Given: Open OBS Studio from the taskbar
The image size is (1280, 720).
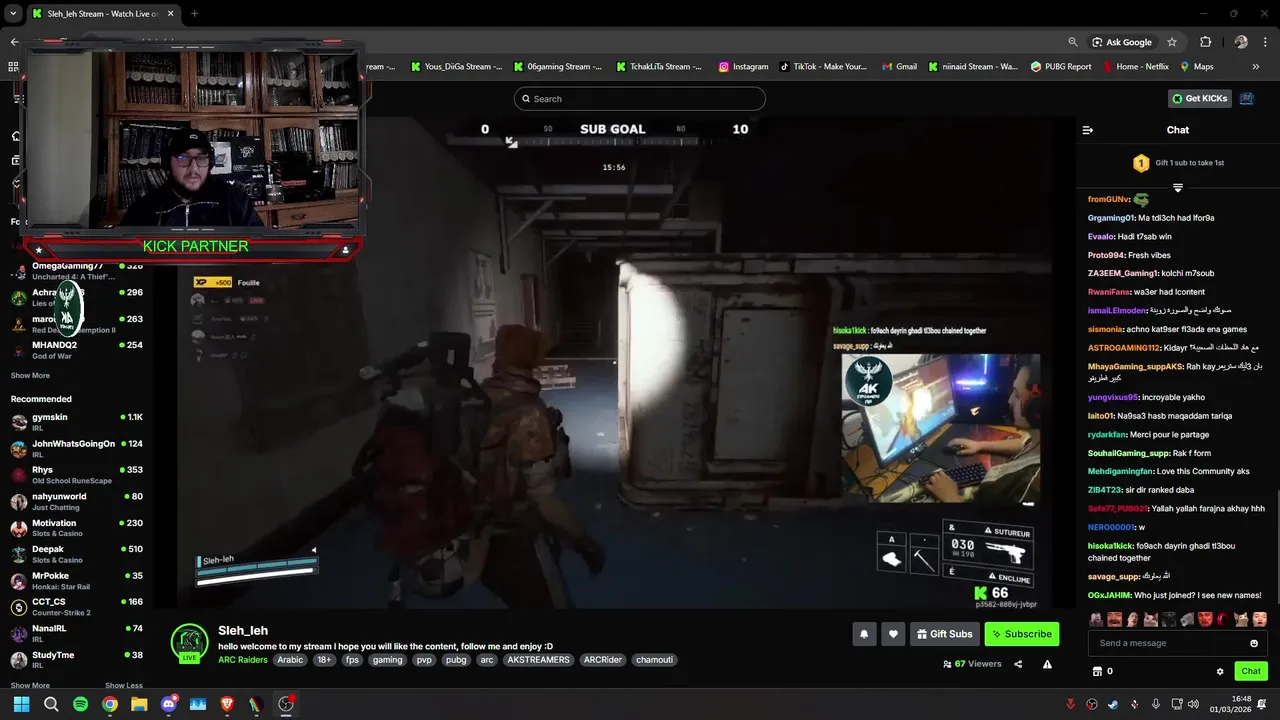Looking at the screenshot, I should 286,704.
